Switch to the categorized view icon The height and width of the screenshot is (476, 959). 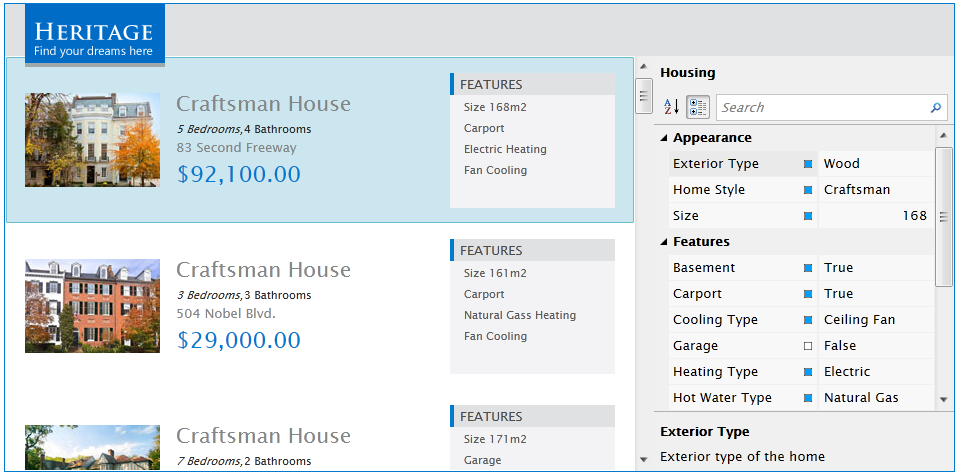pos(698,107)
